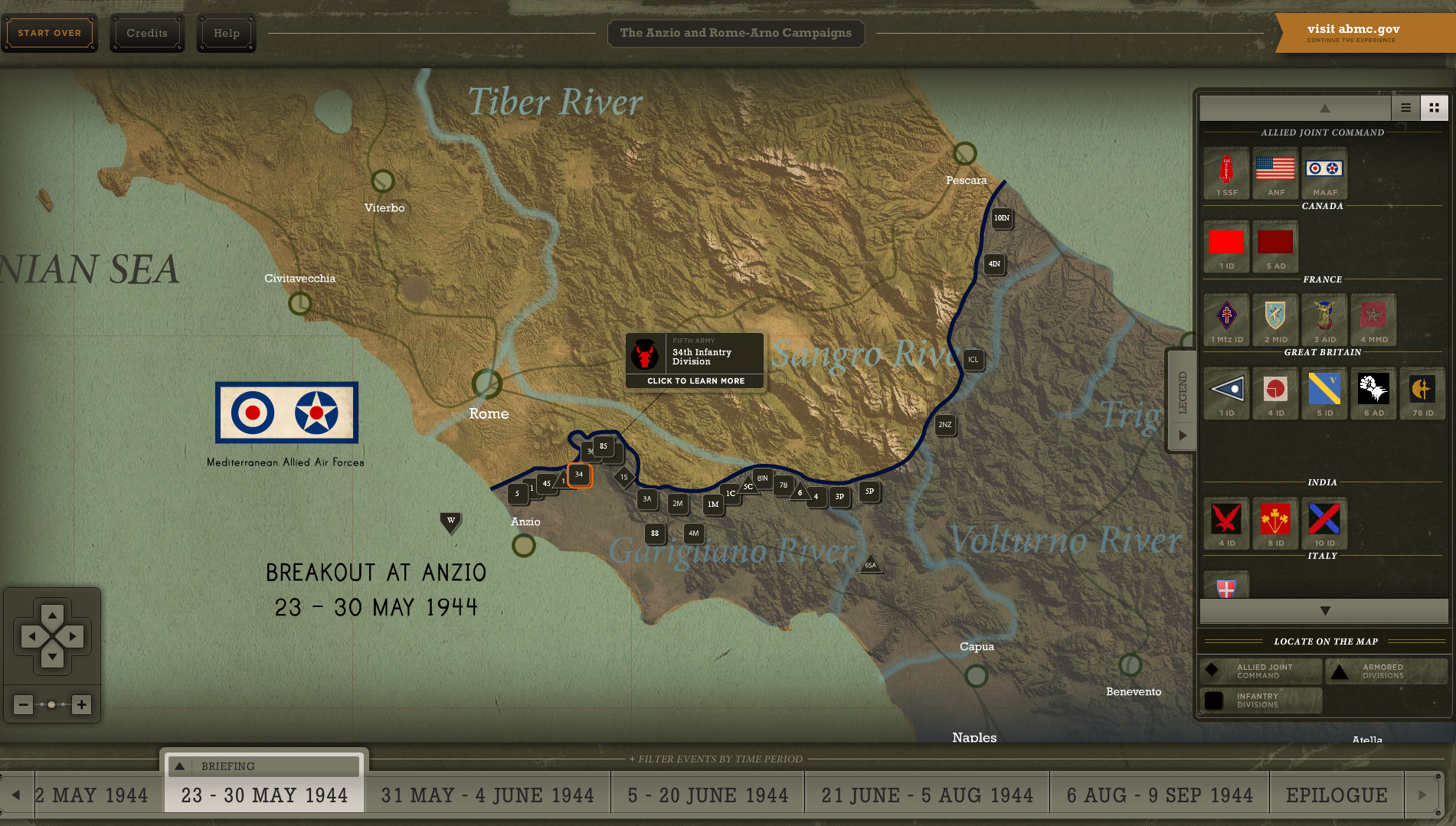The image size is (1456, 826).
Task: Switch legend to list view
Action: [1406, 108]
